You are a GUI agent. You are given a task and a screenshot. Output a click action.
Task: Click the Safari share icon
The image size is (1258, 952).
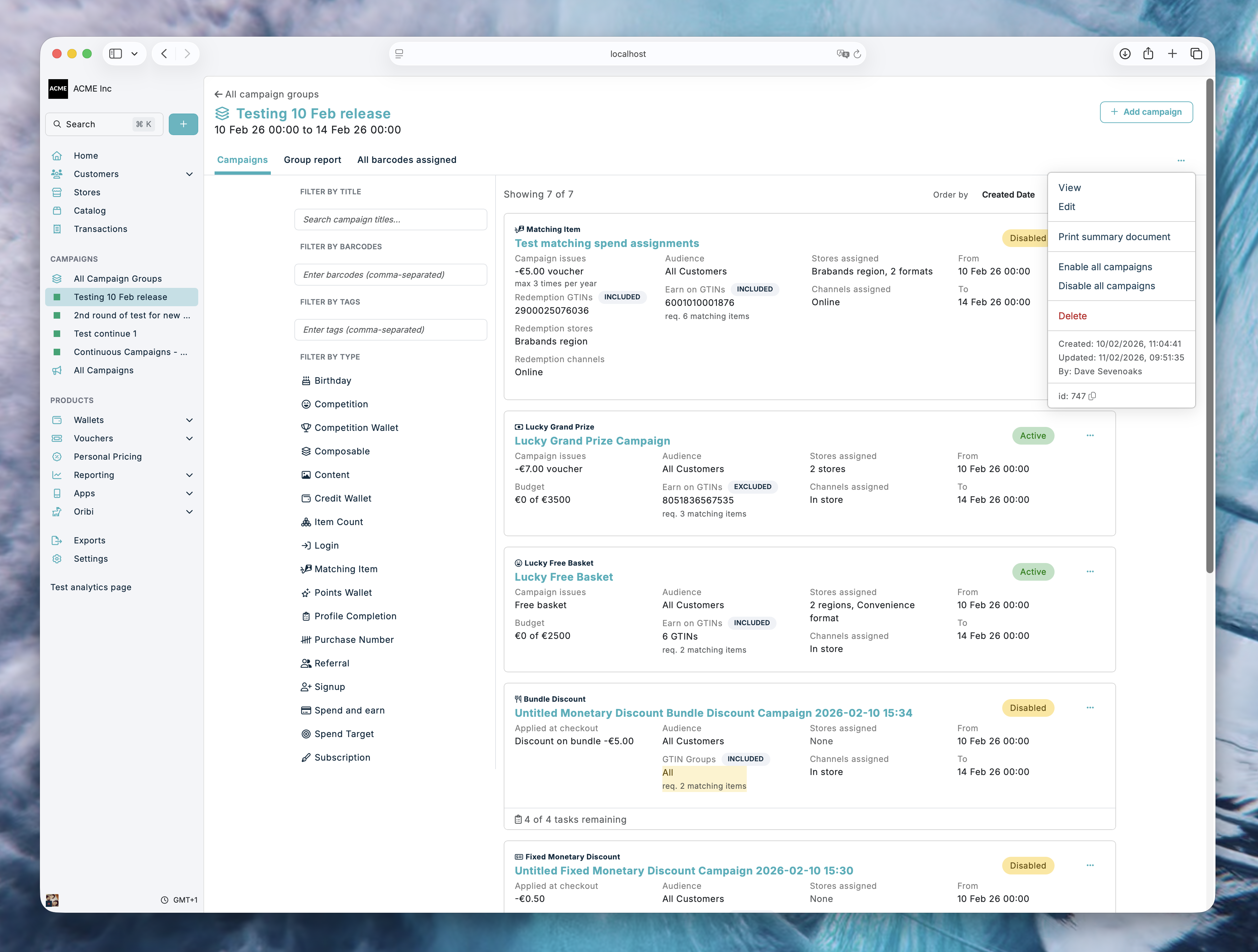click(x=1148, y=54)
